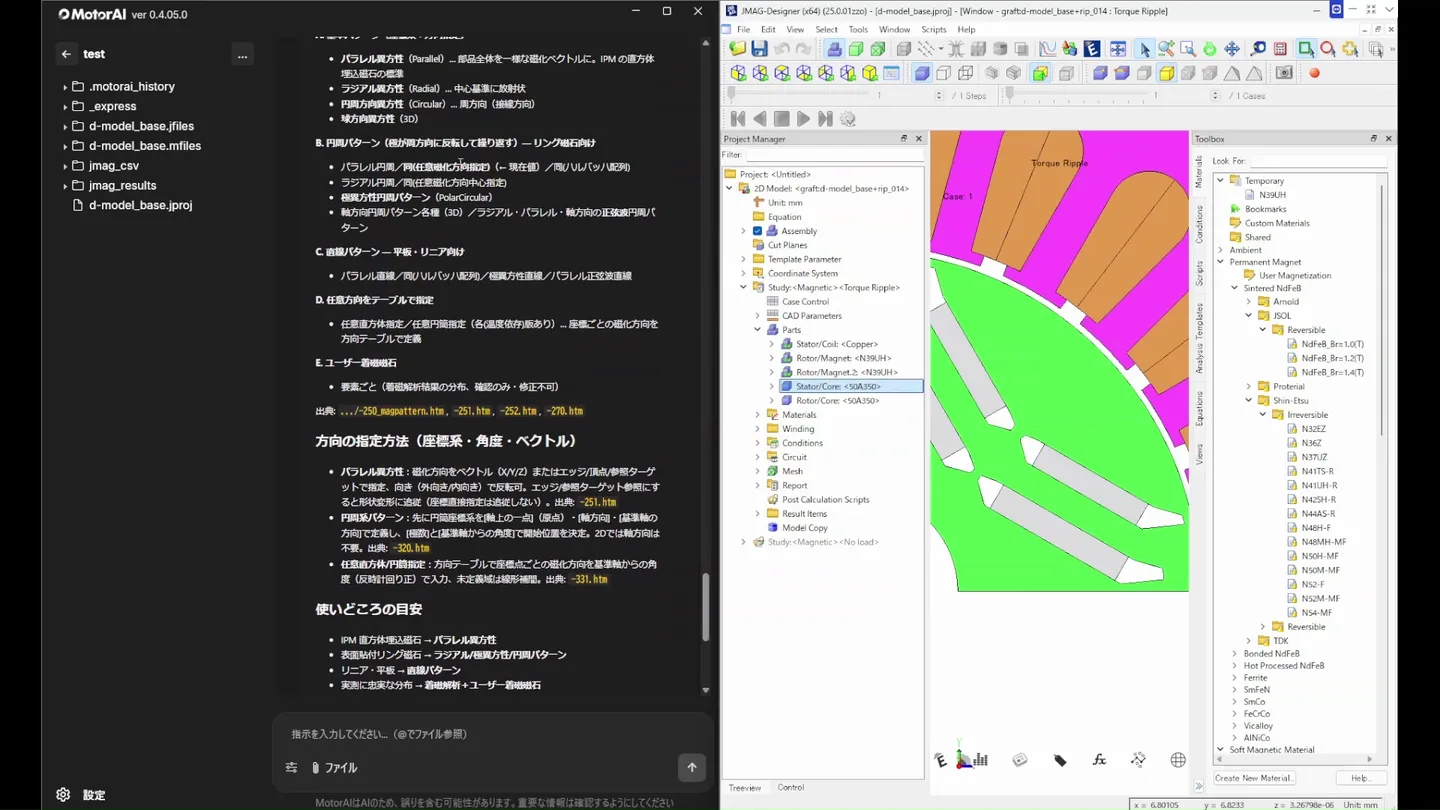Save the JMAG project with floppy icon

pos(760,49)
